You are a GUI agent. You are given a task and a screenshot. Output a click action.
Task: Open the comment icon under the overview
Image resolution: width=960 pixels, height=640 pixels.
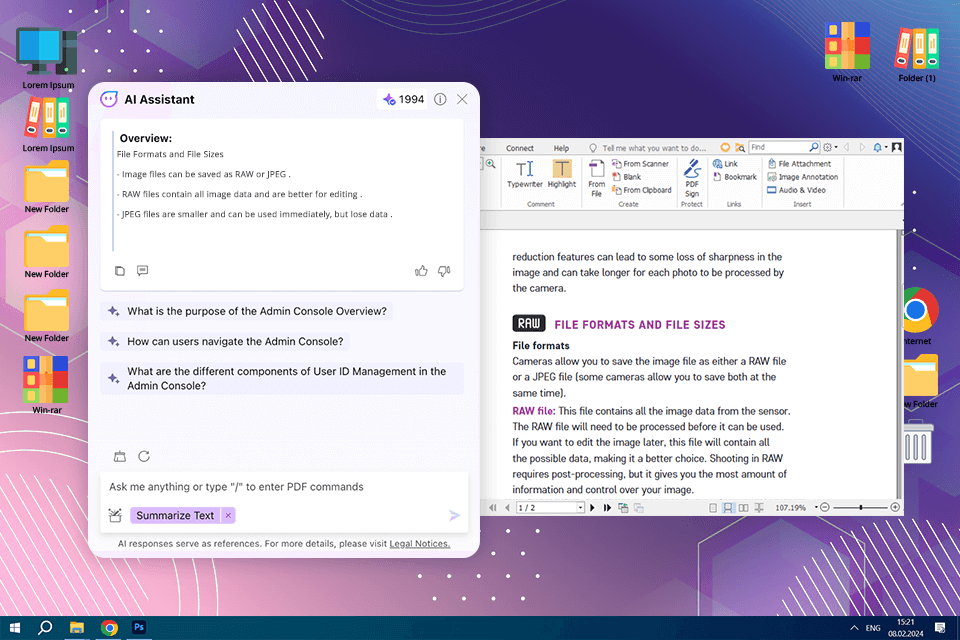143,271
